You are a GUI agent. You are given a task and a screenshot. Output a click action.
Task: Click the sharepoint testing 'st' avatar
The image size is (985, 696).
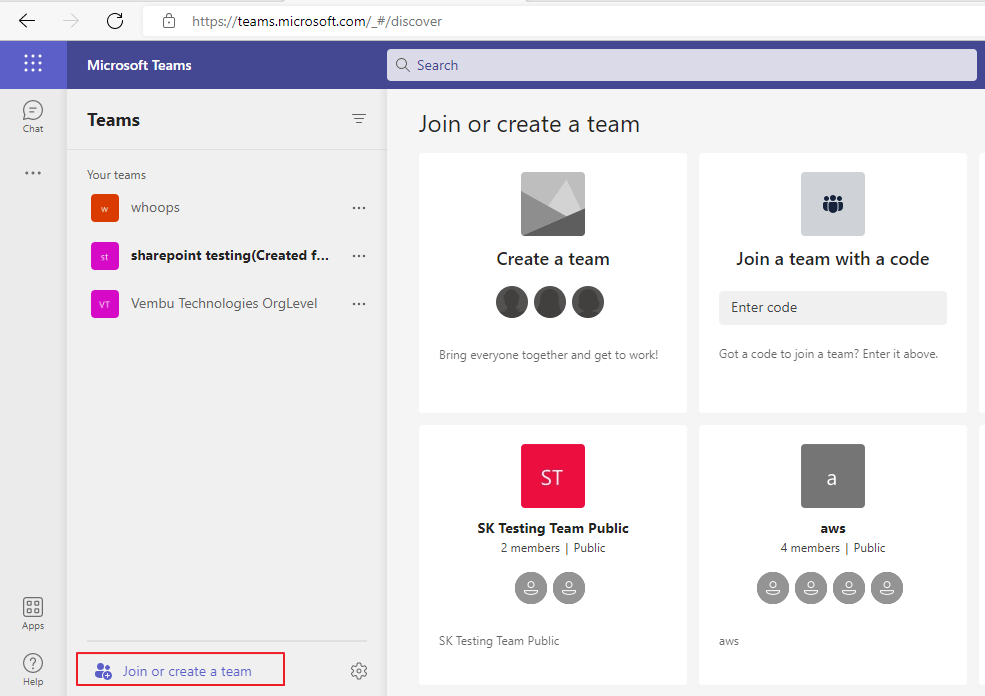point(105,256)
